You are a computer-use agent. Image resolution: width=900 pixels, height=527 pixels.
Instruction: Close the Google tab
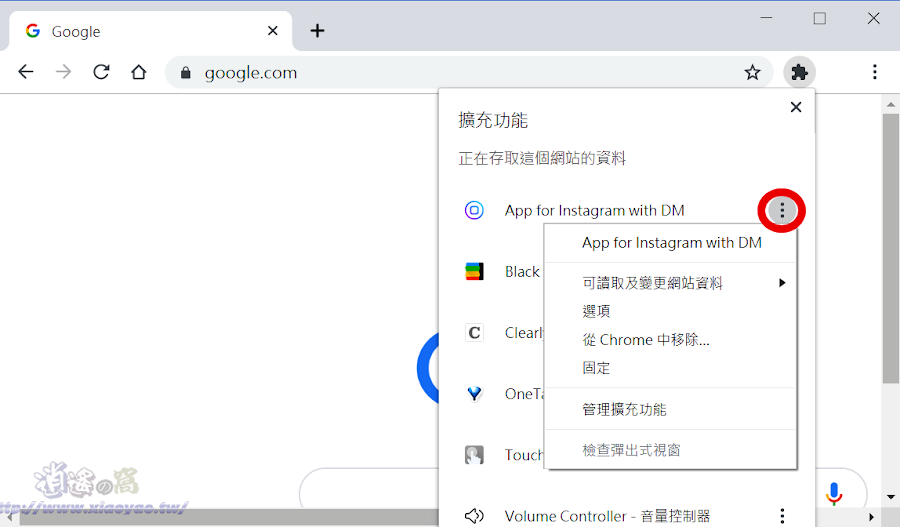click(273, 30)
